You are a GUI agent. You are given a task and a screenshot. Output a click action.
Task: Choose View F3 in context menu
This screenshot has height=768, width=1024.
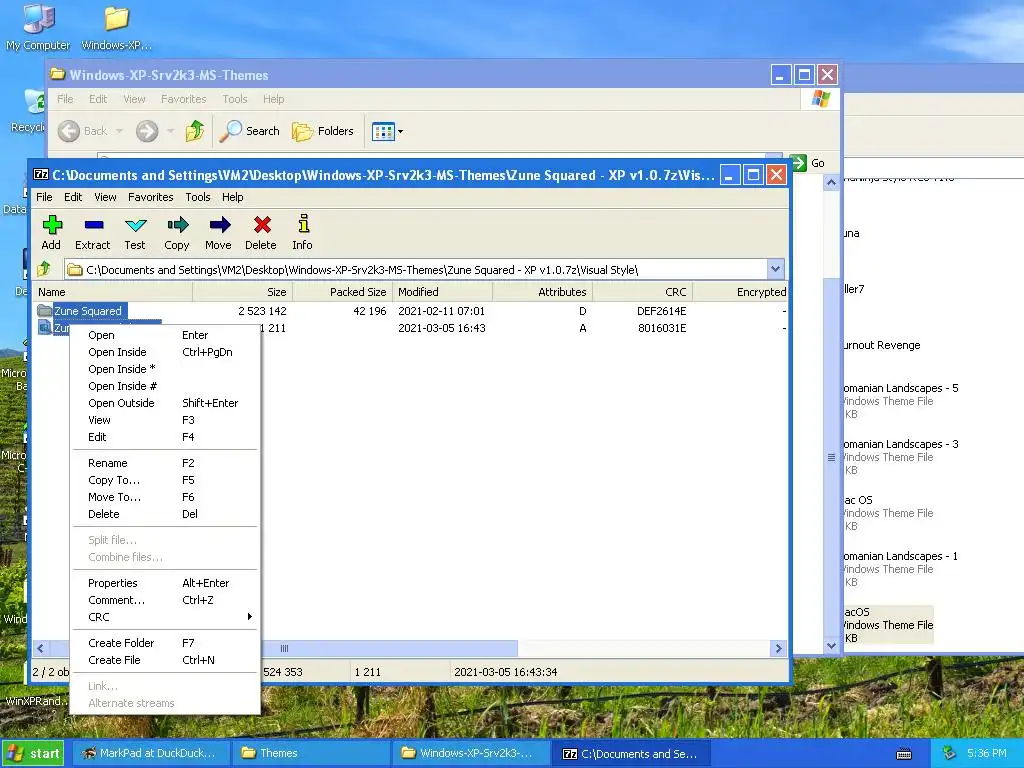pos(165,420)
